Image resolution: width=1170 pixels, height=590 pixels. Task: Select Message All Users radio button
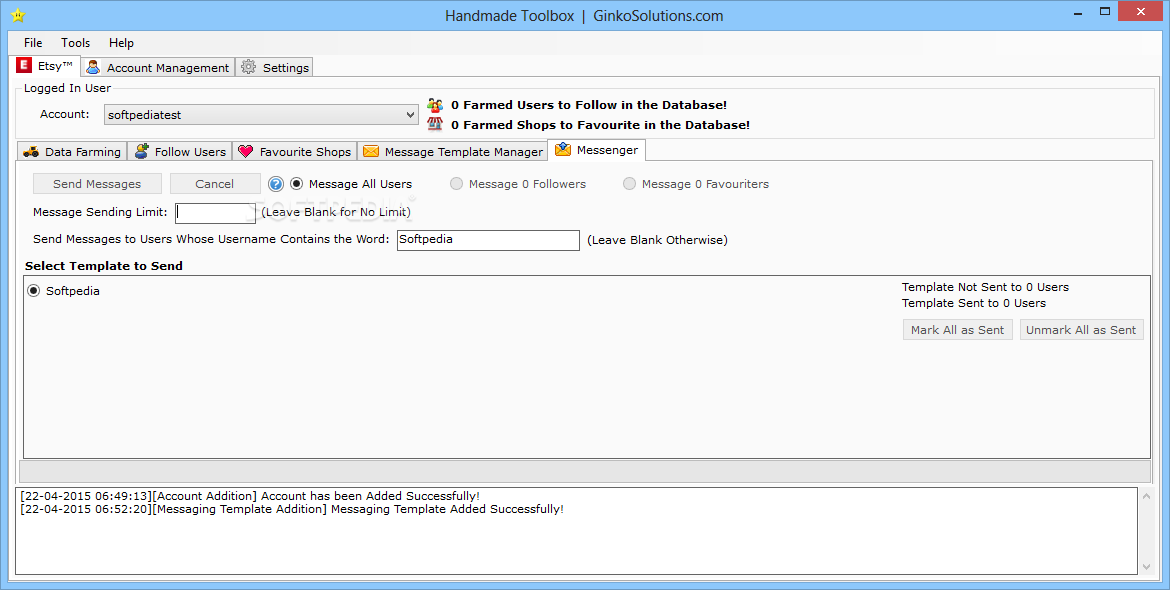297,183
